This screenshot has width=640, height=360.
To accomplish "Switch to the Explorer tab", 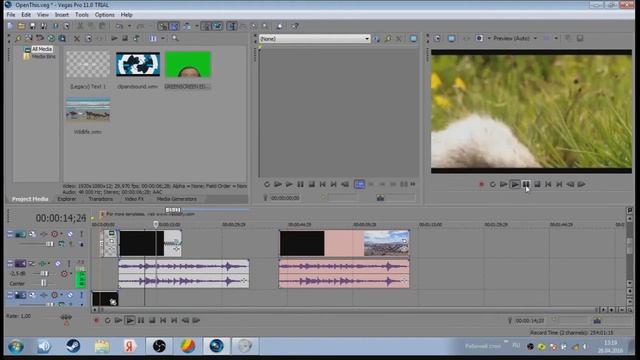I will (67, 199).
